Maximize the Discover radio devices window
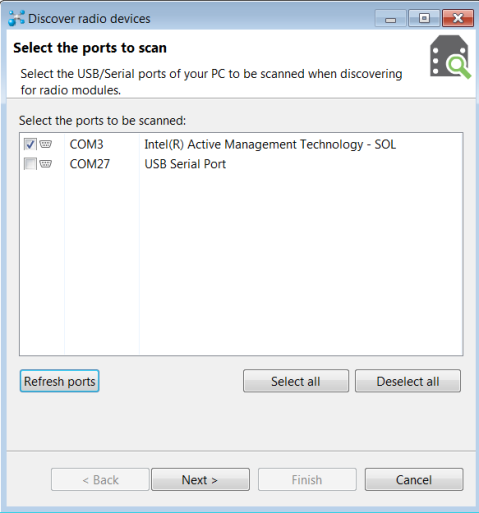This screenshot has height=513, width=479. 424,18
